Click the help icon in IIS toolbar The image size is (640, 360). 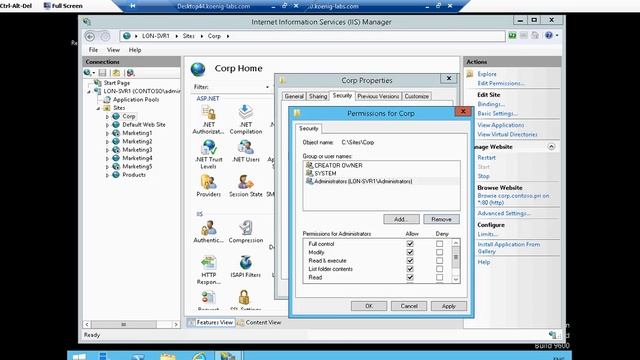[x=549, y=36]
